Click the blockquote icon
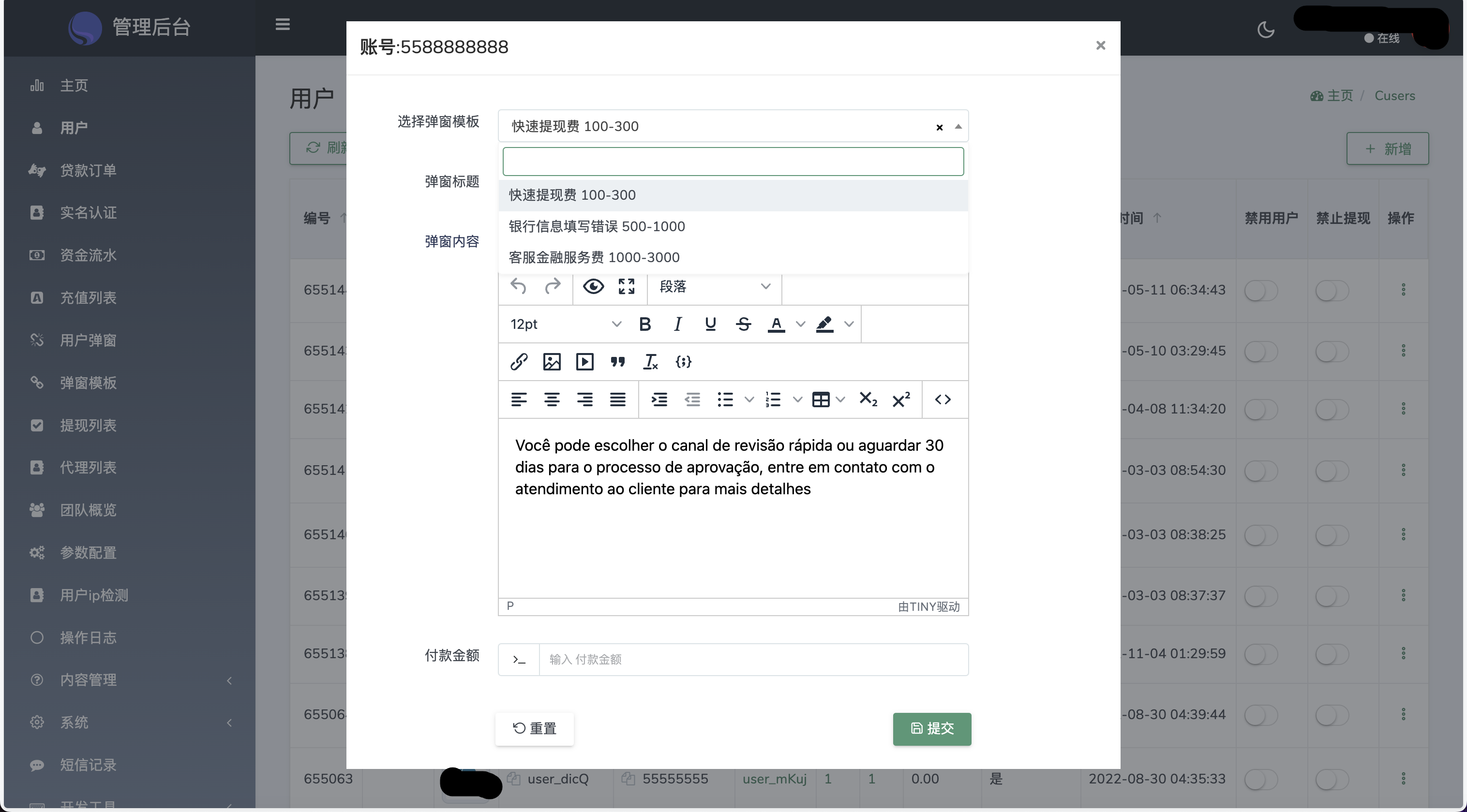Viewport: 1467px width, 812px height. [x=617, y=362]
